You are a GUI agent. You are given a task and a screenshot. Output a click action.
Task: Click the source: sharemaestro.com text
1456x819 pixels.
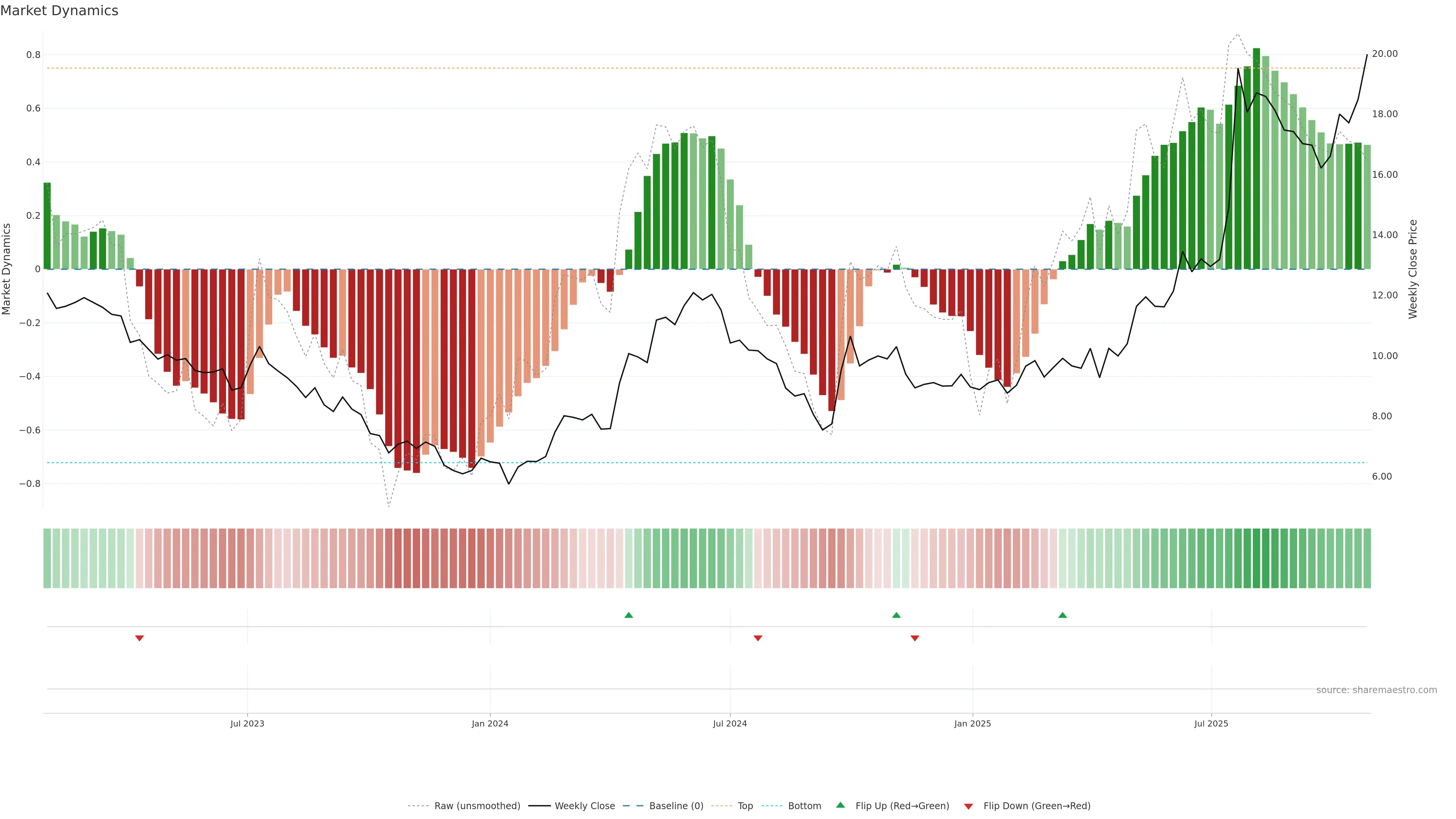coord(1376,690)
